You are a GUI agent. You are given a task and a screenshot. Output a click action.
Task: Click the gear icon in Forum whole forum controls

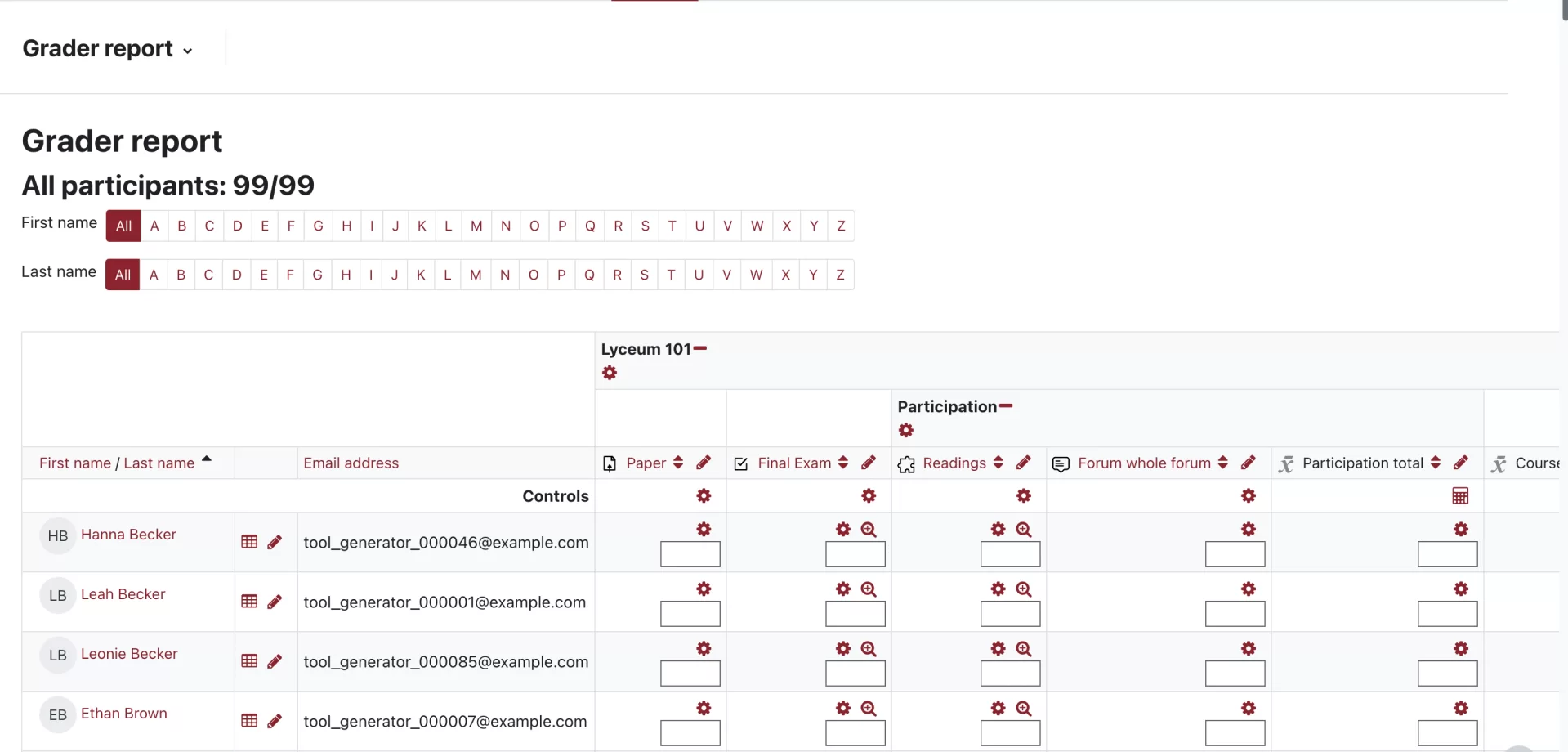click(x=1248, y=496)
